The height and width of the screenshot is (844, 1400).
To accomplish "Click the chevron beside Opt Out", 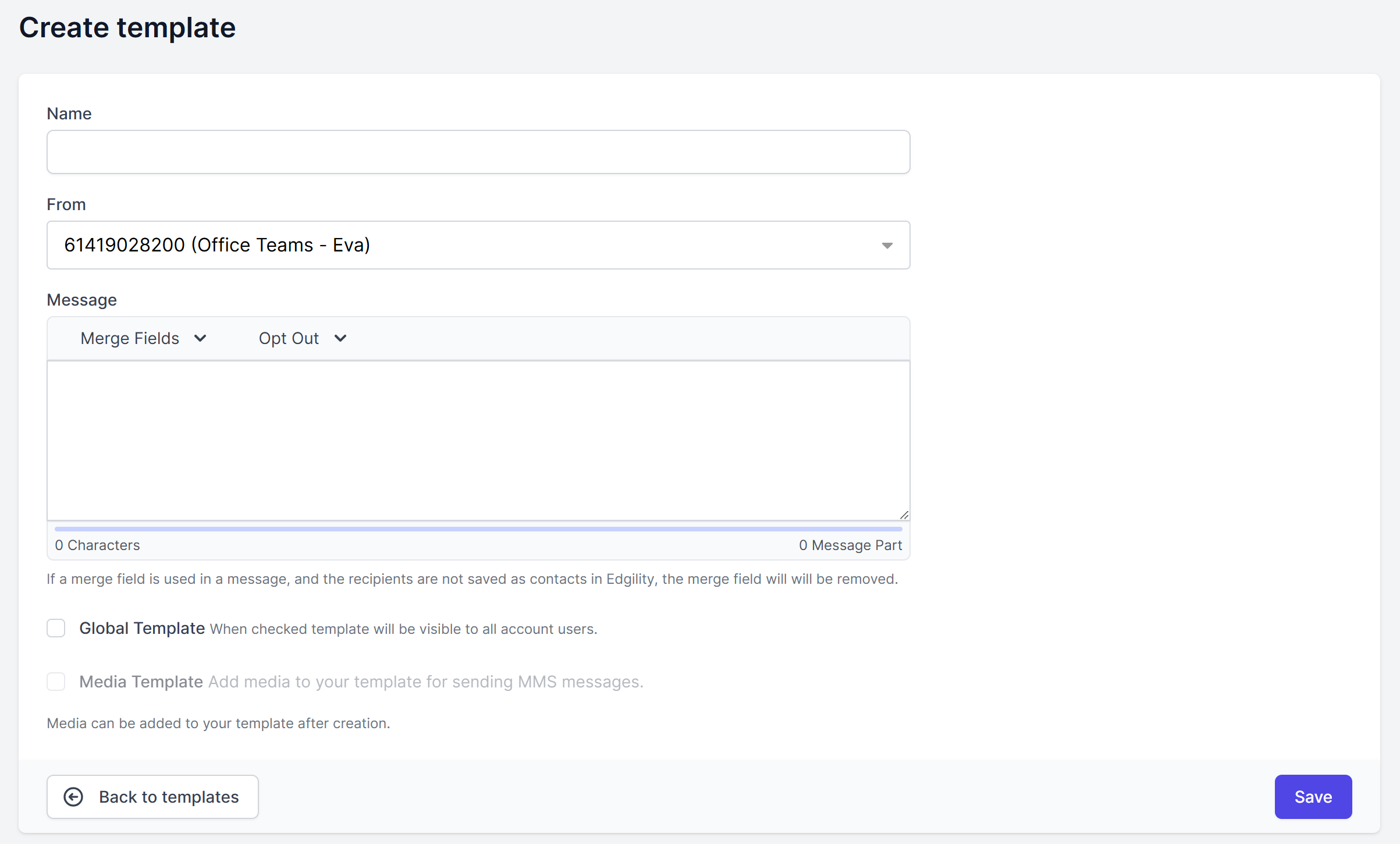I will [x=340, y=338].
